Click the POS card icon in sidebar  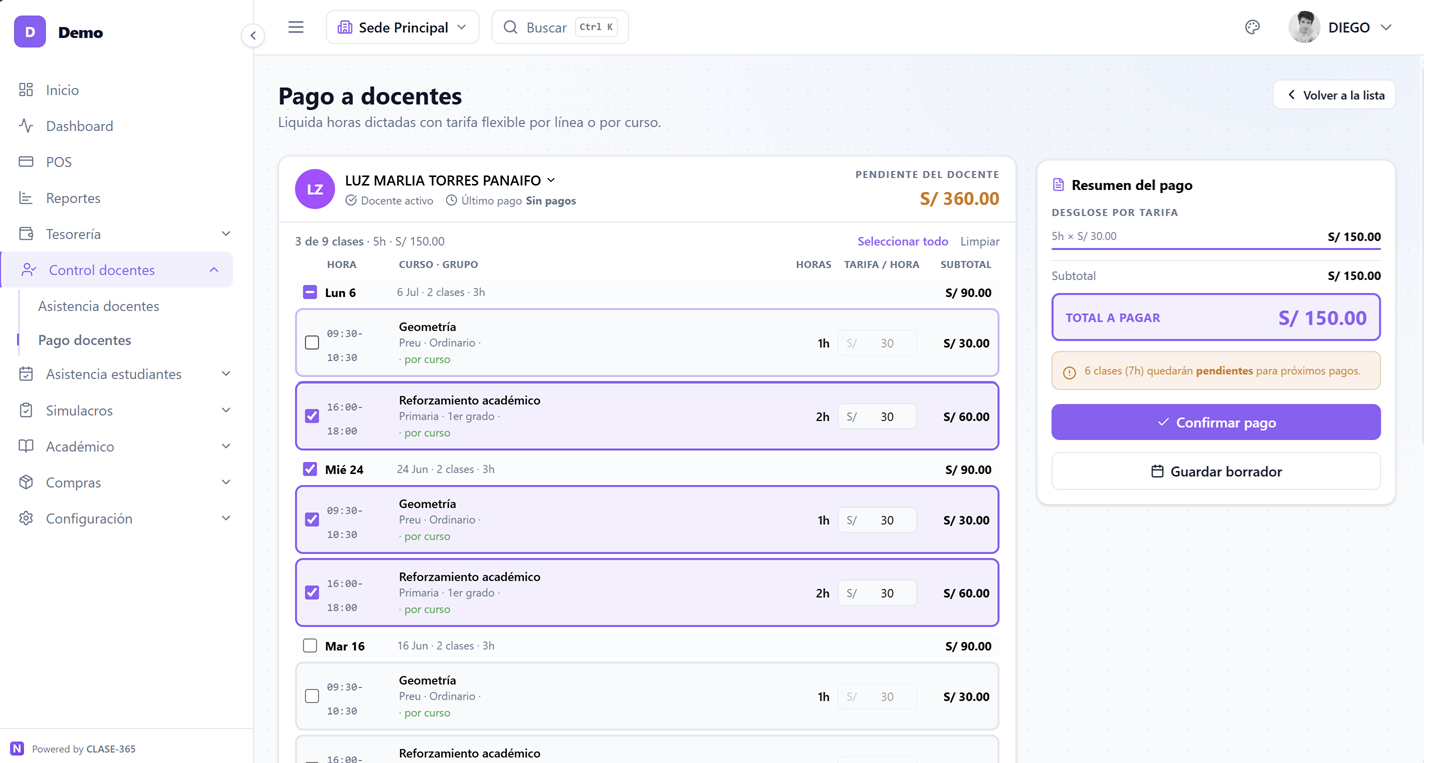(26, 162)
